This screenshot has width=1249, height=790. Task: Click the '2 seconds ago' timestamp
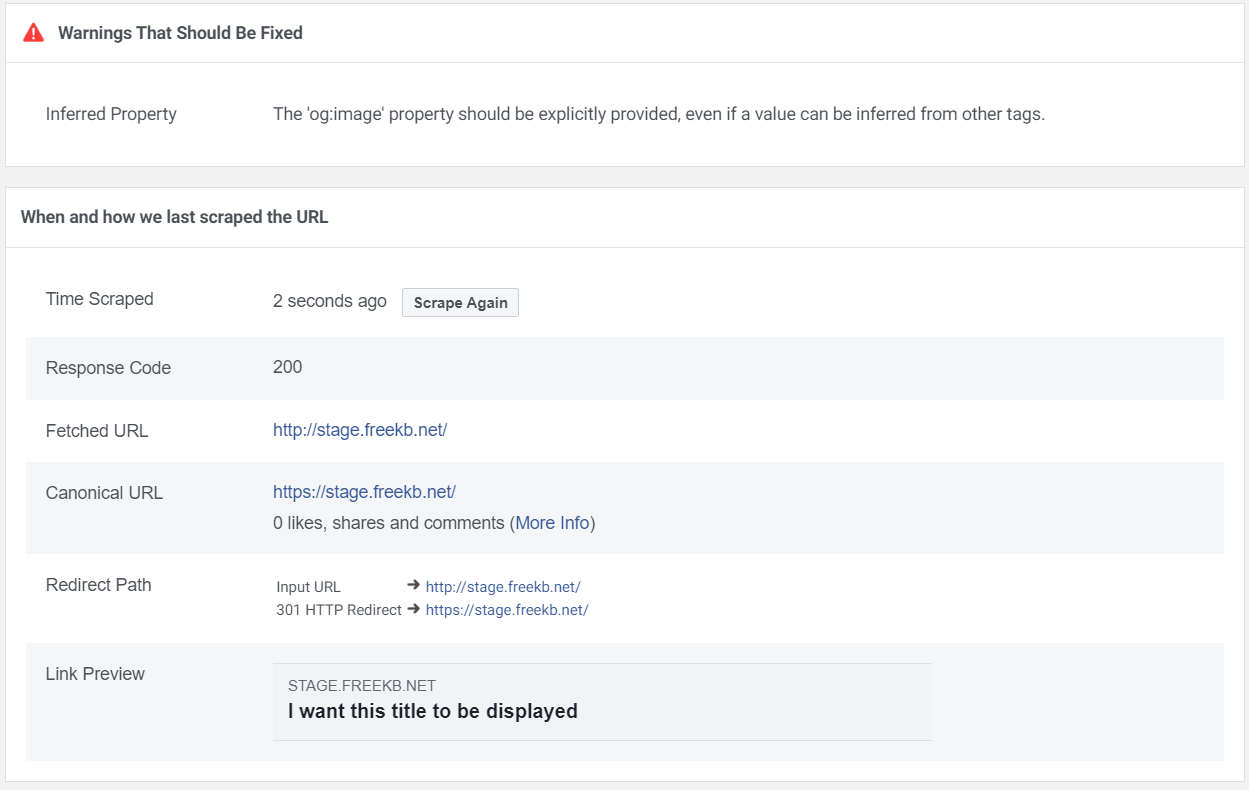[x=330, y=301]
